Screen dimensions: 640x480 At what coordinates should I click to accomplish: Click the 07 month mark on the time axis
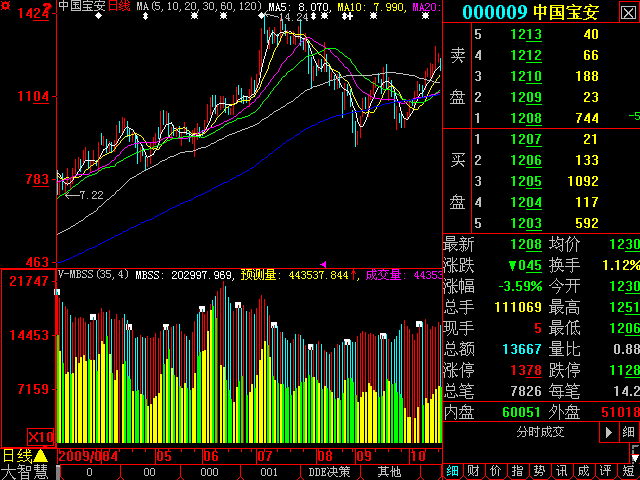point(265,456)
